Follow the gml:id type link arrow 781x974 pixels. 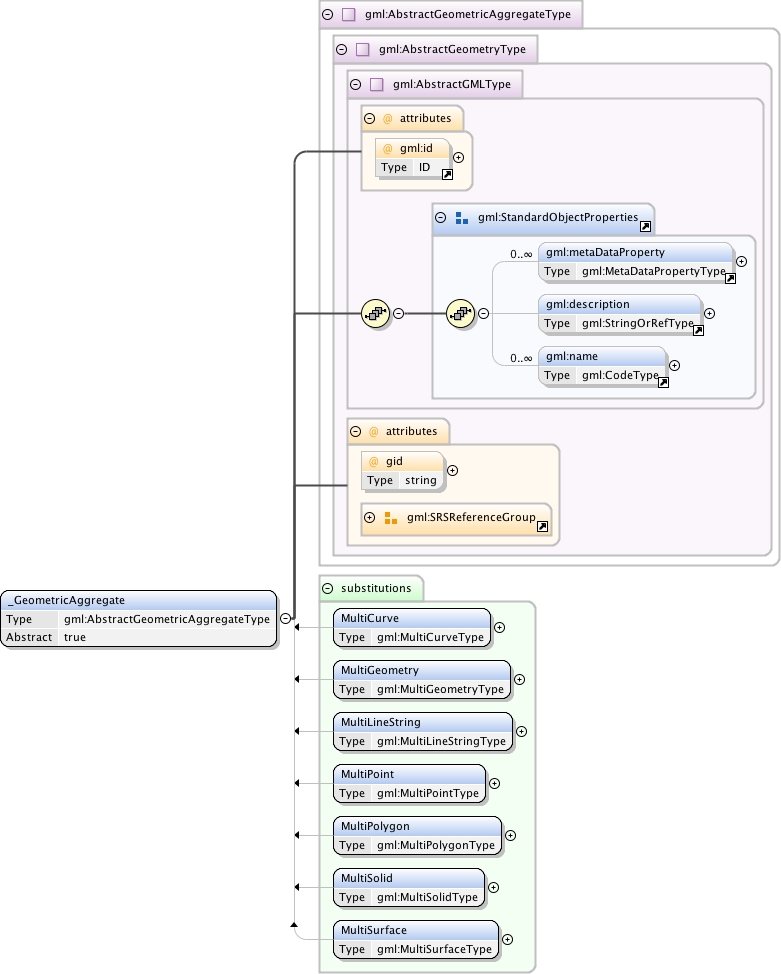[x=447, y=175]
